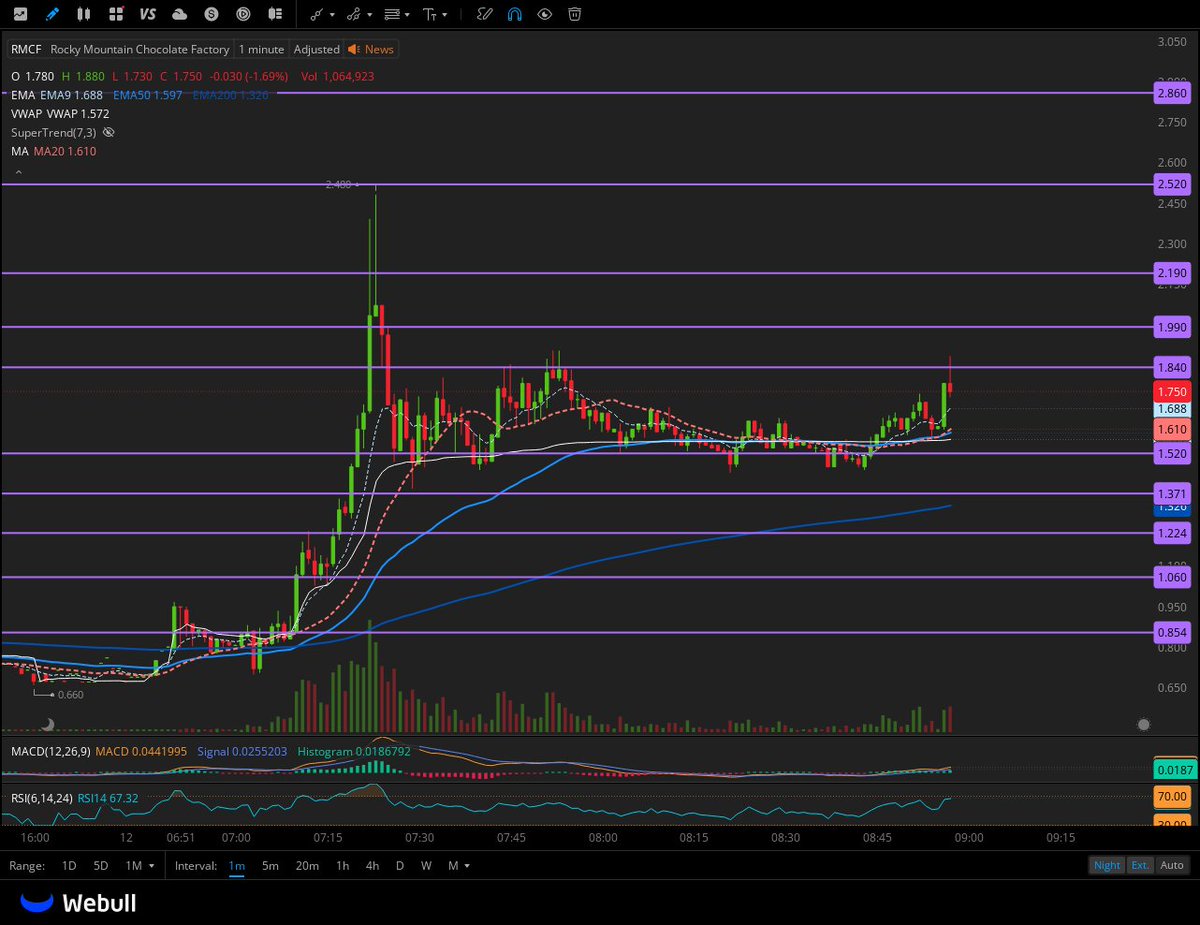Select the horizontal lines tool
This screenshot has width=1200, height=925.
(392, 14)
